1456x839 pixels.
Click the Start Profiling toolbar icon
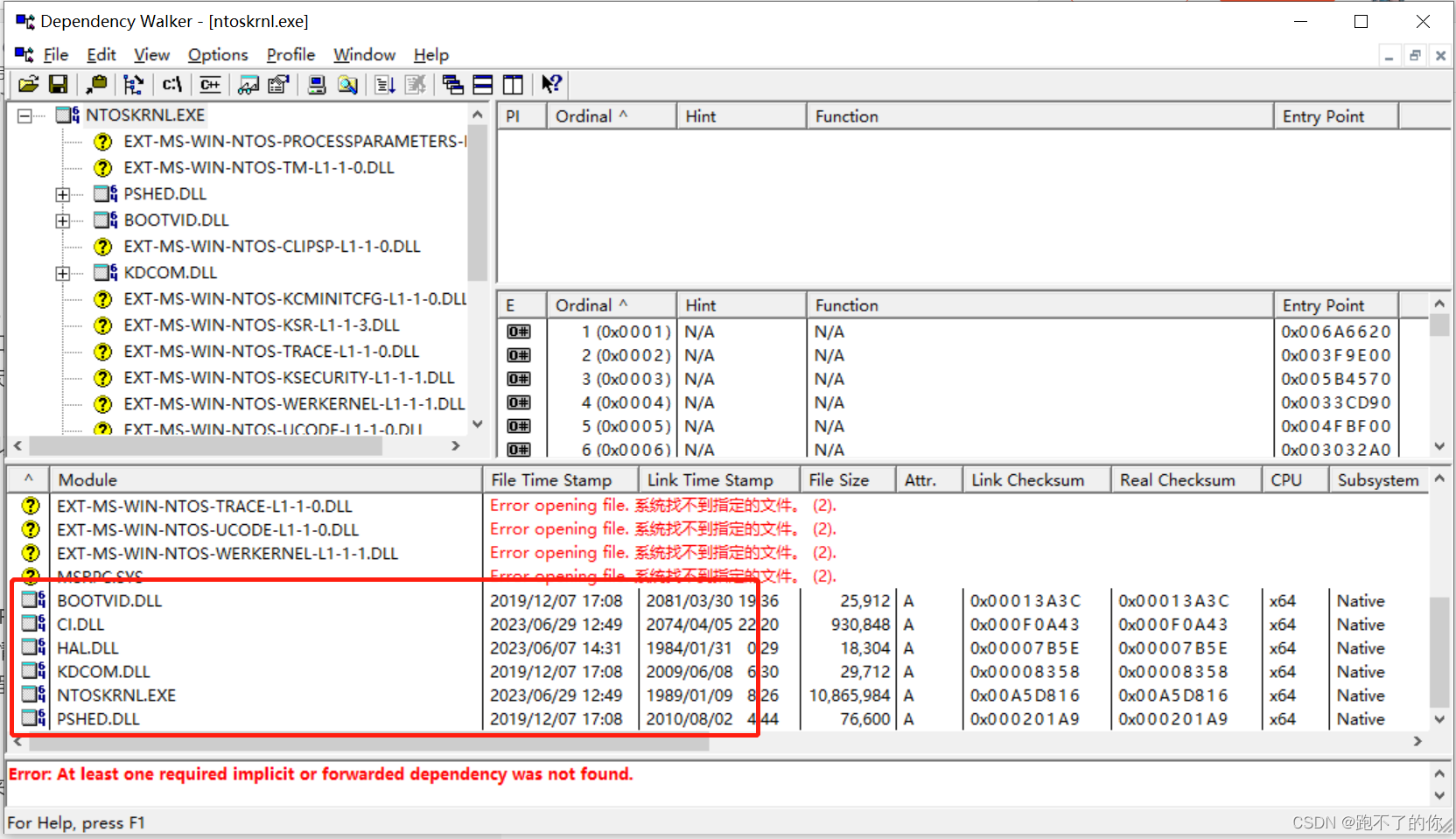pyautogui.click(x=385, y=84)
